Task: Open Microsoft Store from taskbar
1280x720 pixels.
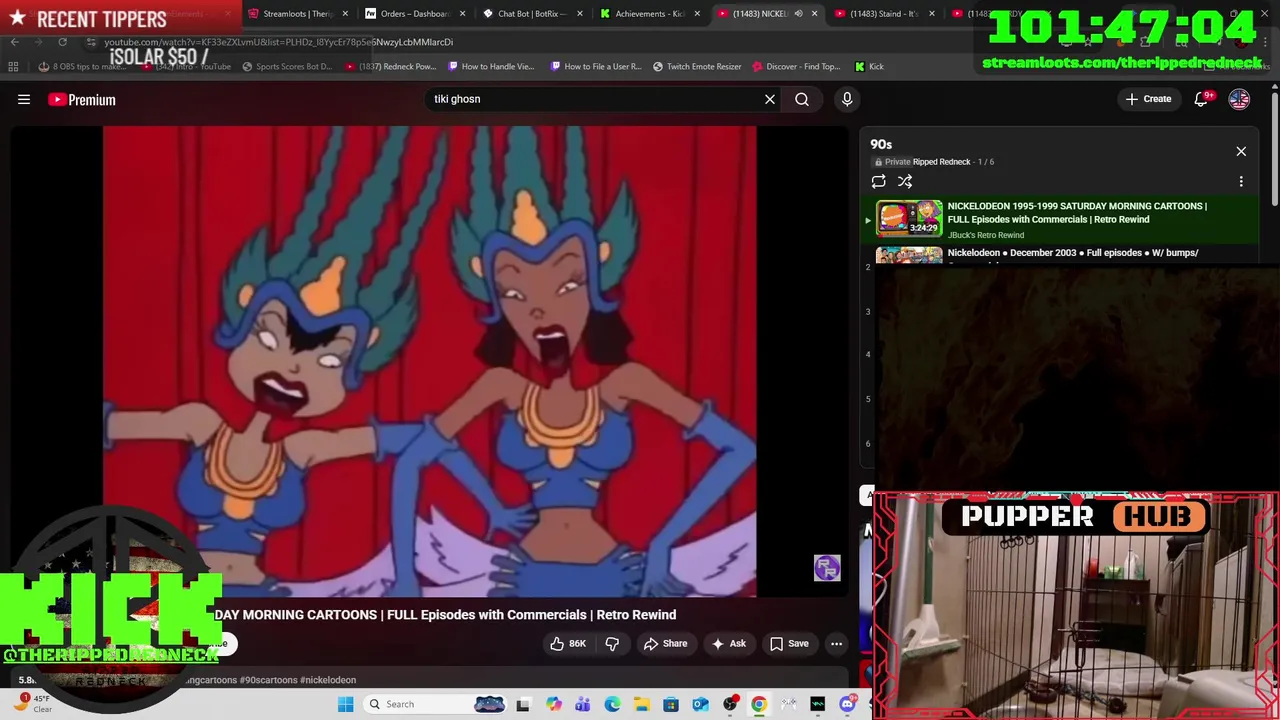Action: click(x=670, y=704)
